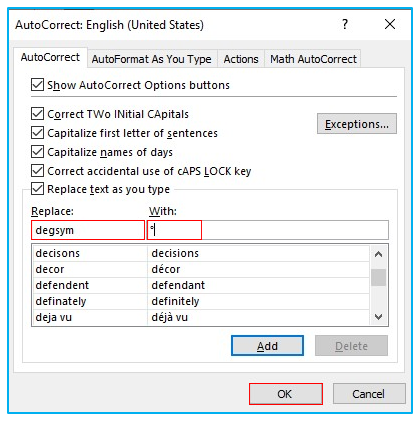420x421 pixels.
Task: Click the Add button
Action: click(267, 346)
